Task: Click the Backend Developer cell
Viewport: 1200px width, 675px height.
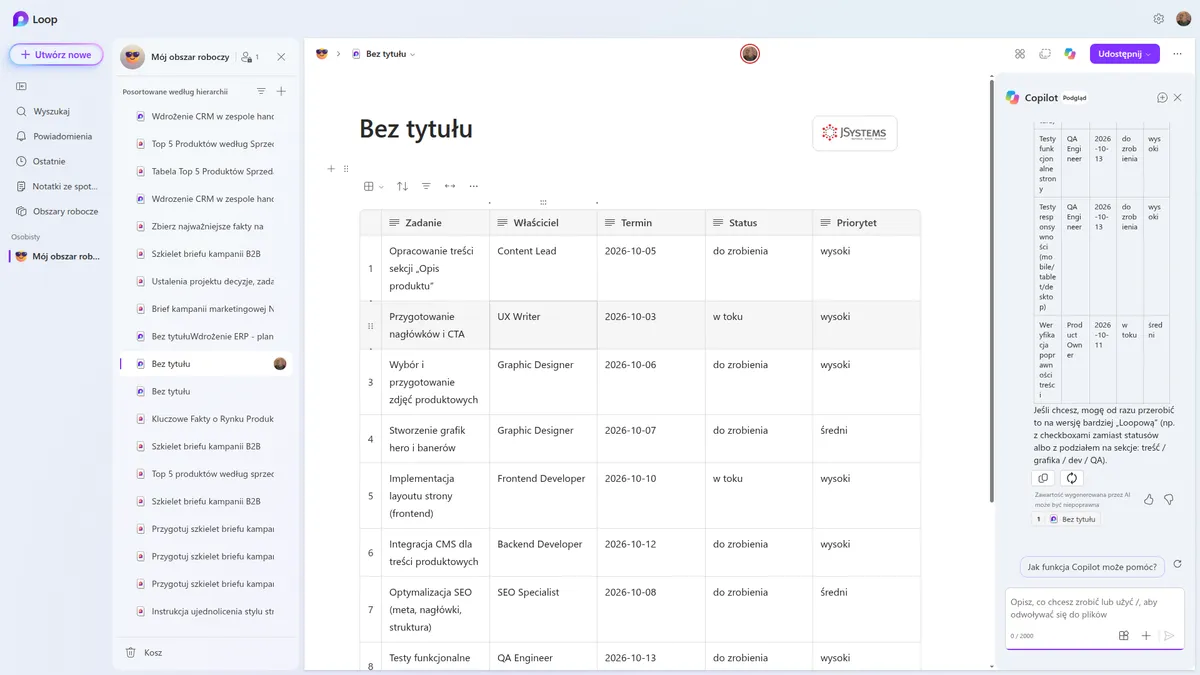Action: (543, 552)
